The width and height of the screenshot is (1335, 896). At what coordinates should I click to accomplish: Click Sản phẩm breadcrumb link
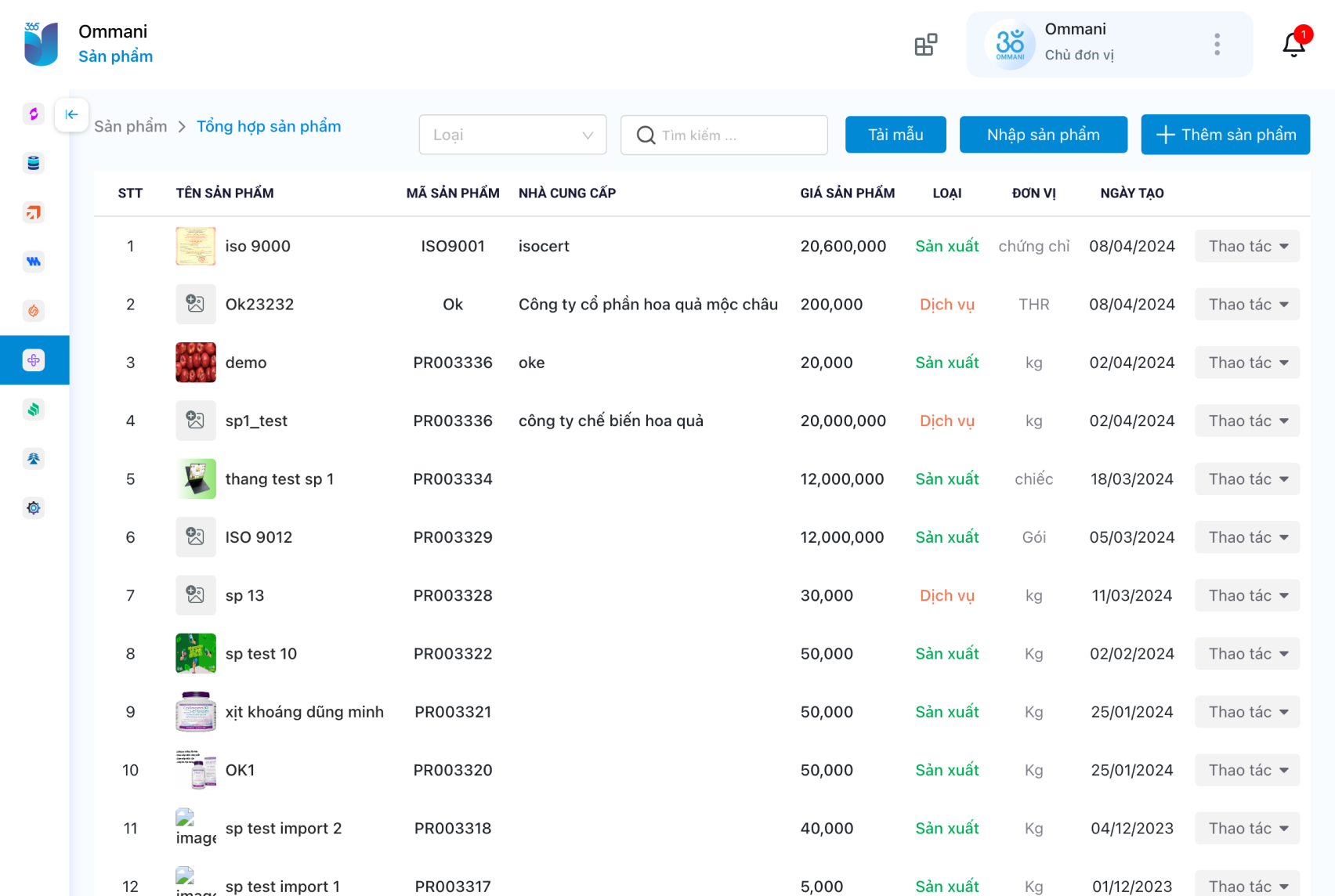(131, 127)
